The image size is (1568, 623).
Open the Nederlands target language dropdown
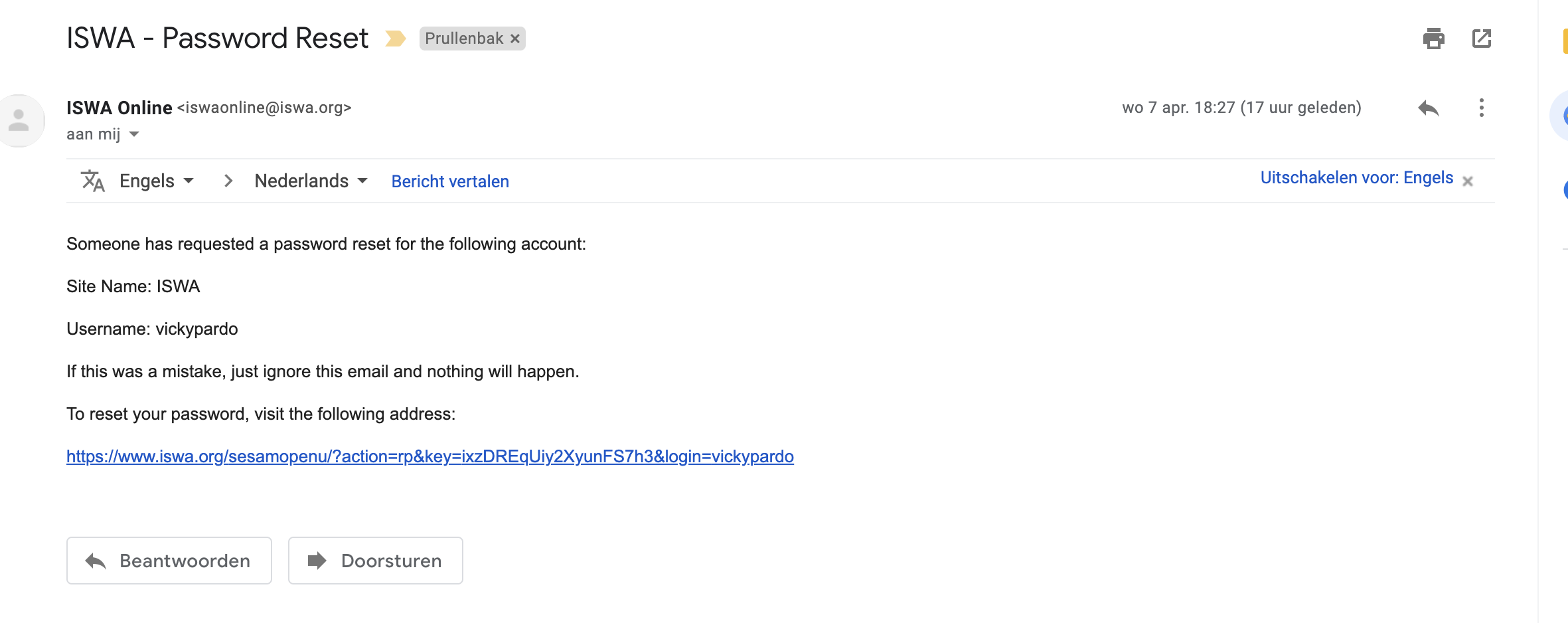(311, 181)
